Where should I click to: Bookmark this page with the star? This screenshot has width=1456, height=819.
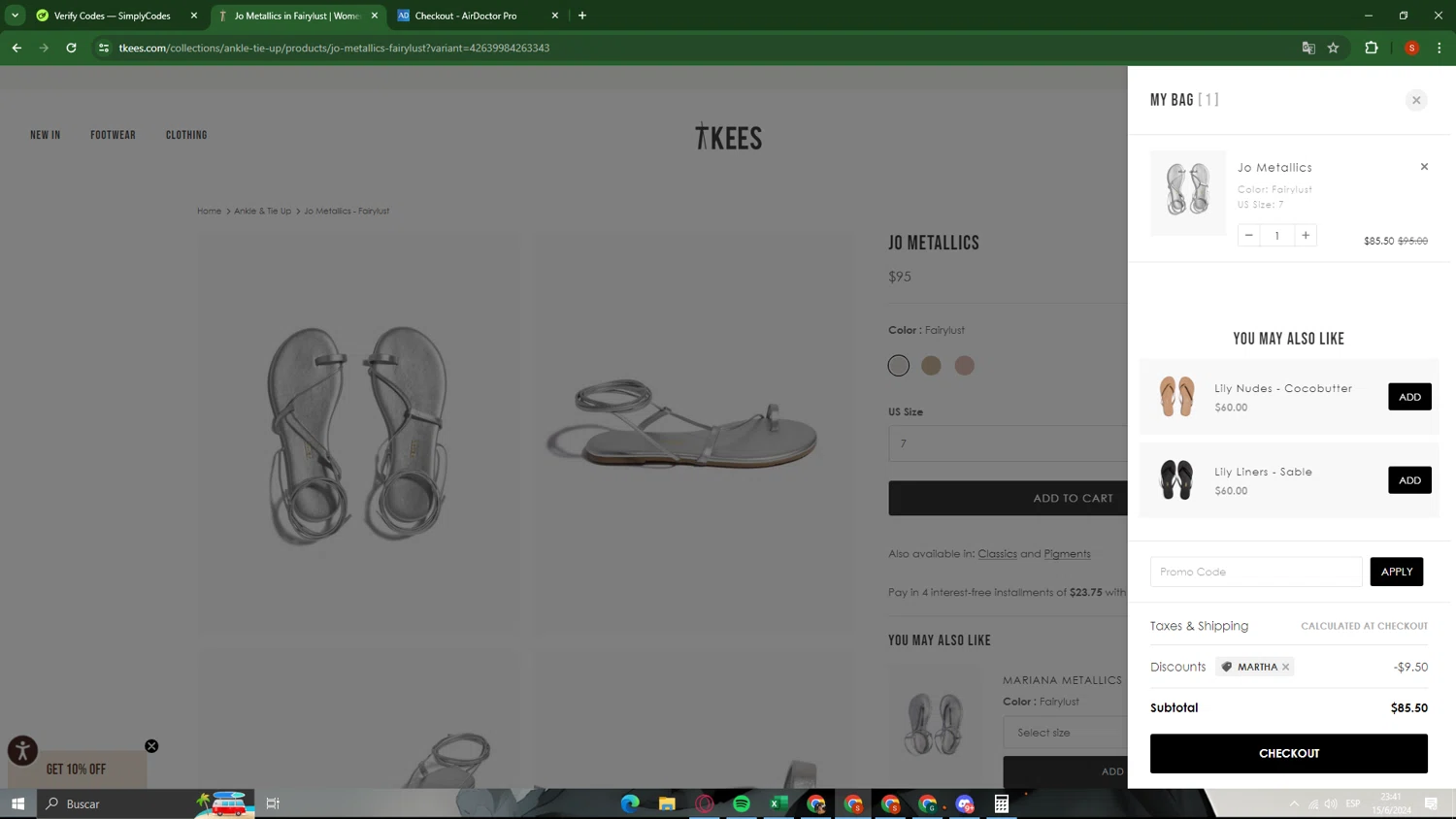coord(1334,48)
